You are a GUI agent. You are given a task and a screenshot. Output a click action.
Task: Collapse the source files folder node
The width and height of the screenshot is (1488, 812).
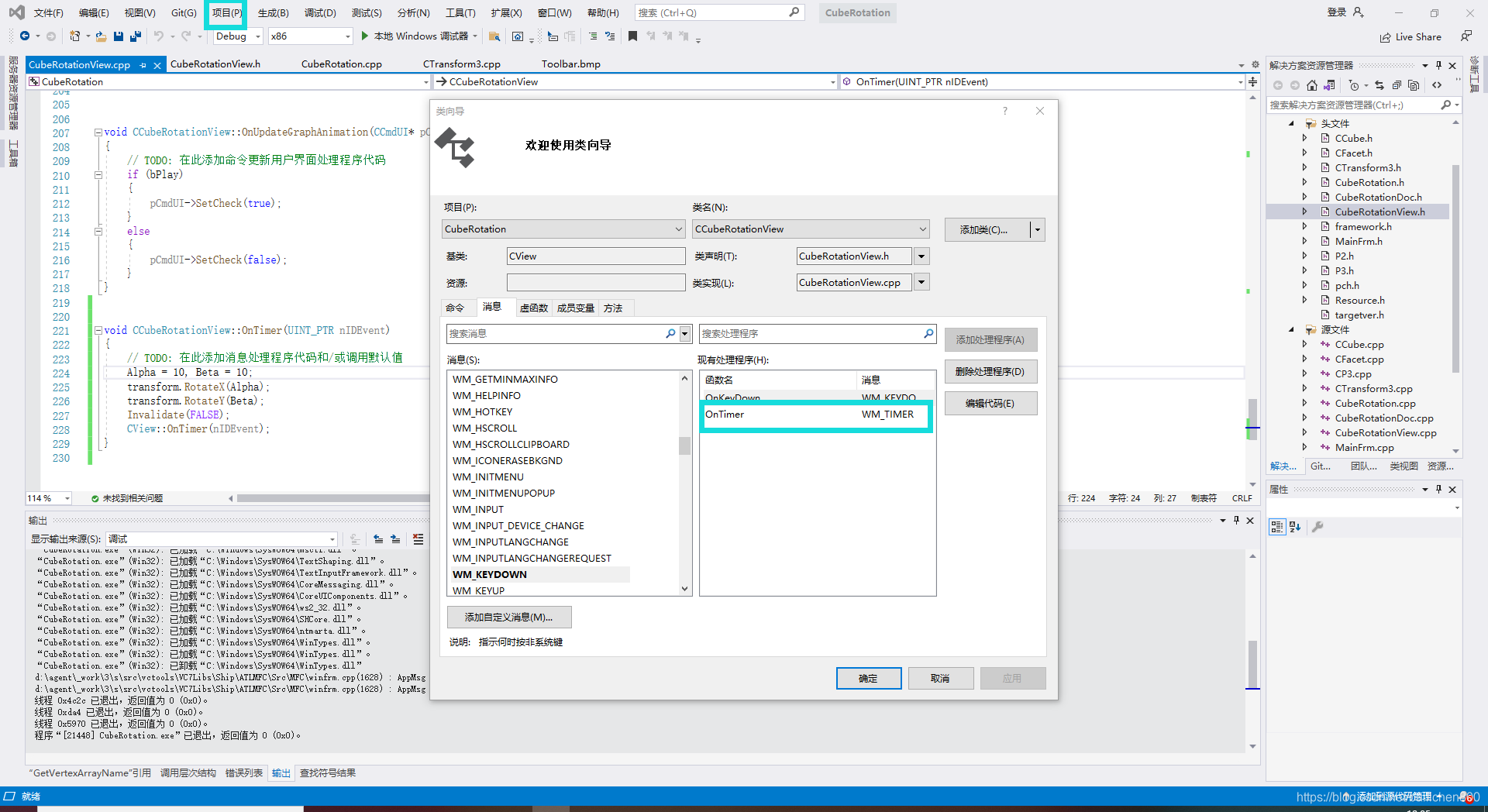click(x=1291, y=330)
